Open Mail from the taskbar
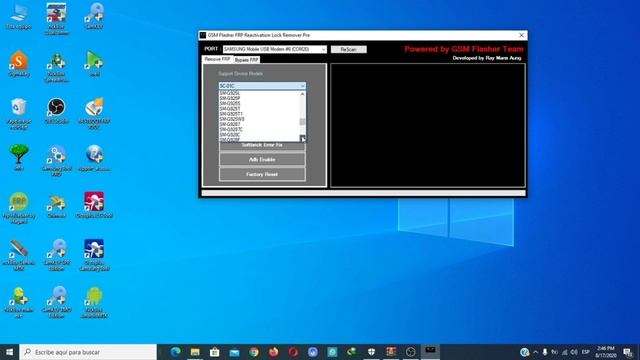640x360 pixels. 234,352
